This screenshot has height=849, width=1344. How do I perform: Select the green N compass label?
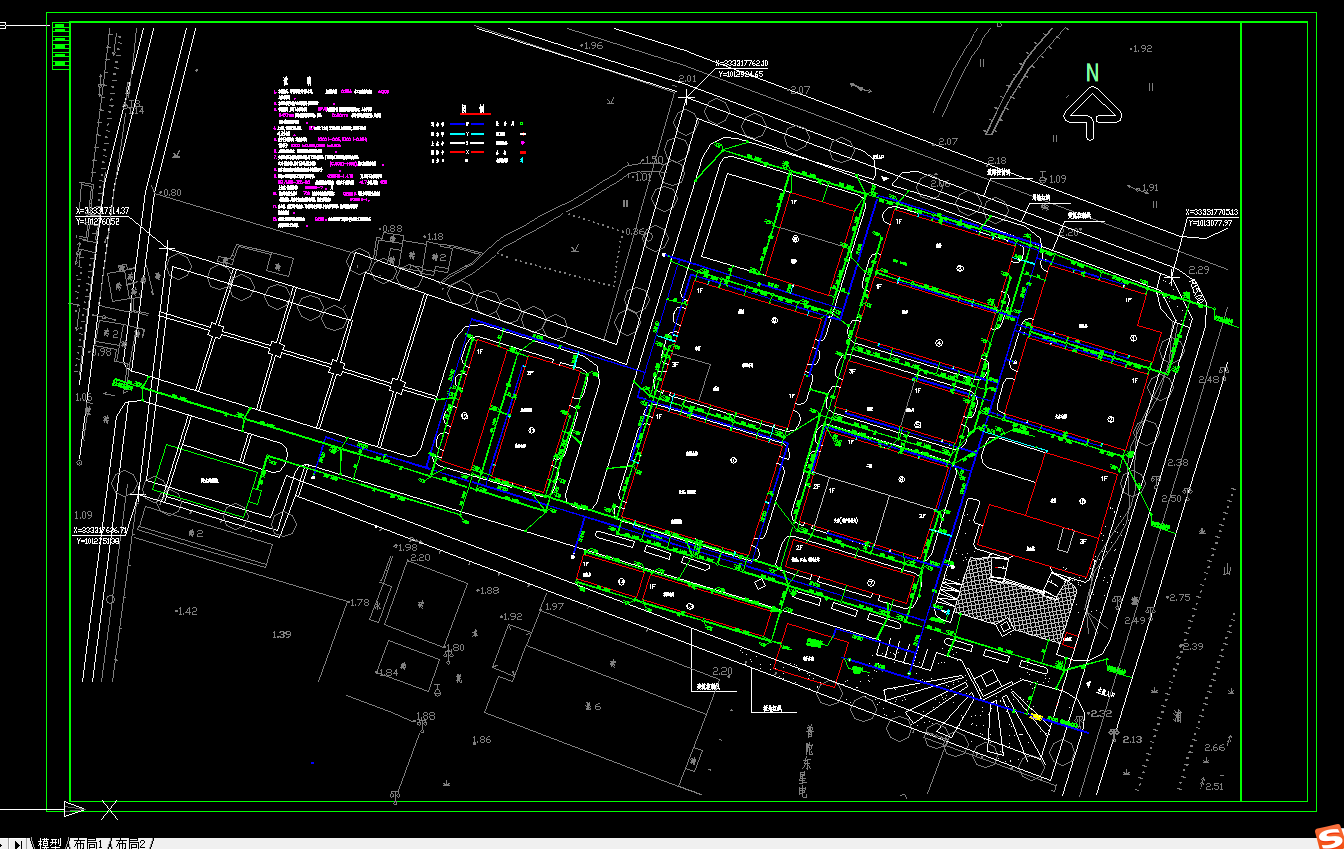pyautogui.click(x=1093, y=72)
